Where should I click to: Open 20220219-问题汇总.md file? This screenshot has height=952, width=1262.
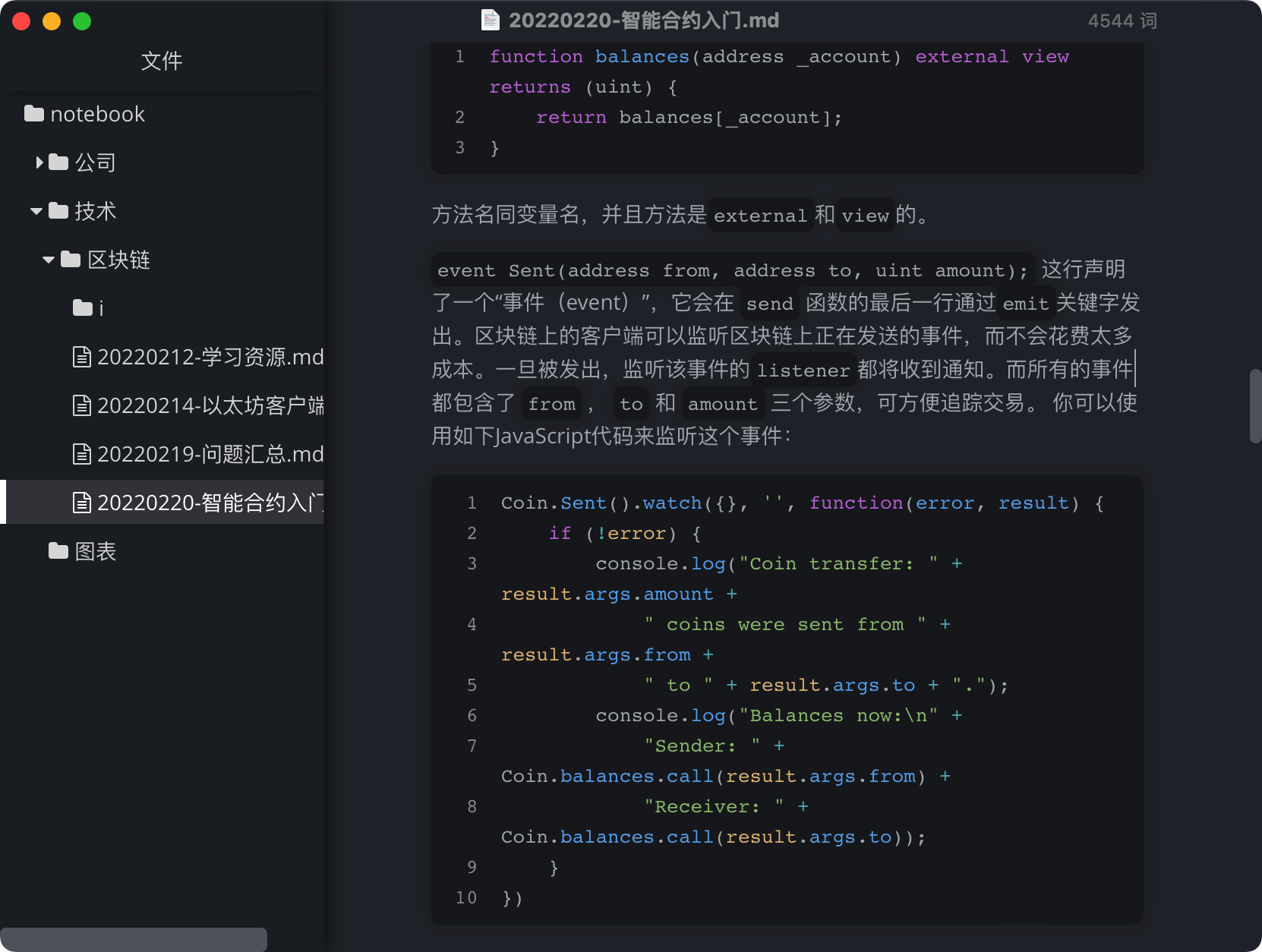click(210, 453)
